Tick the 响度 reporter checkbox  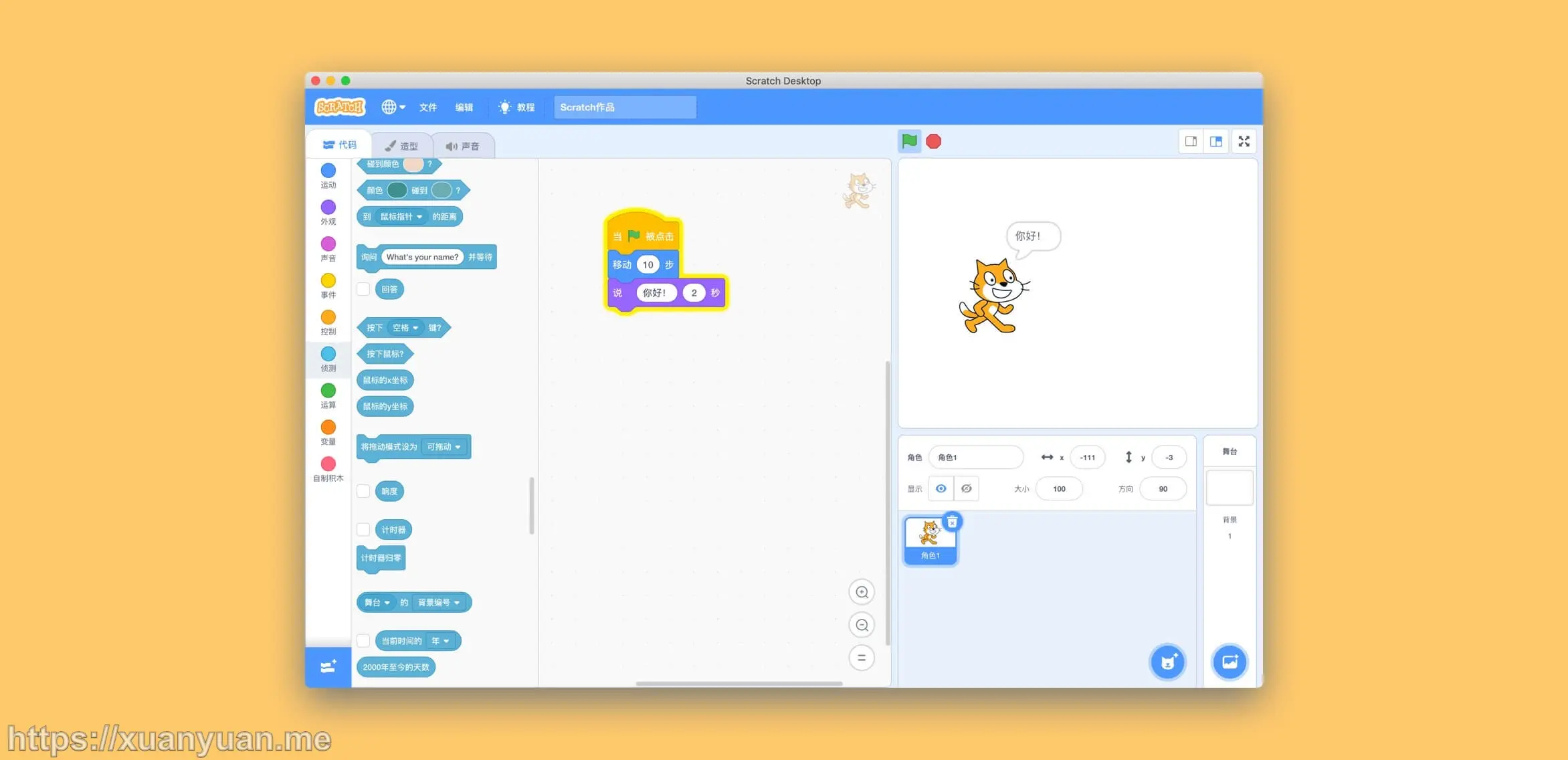pos(363,491)
